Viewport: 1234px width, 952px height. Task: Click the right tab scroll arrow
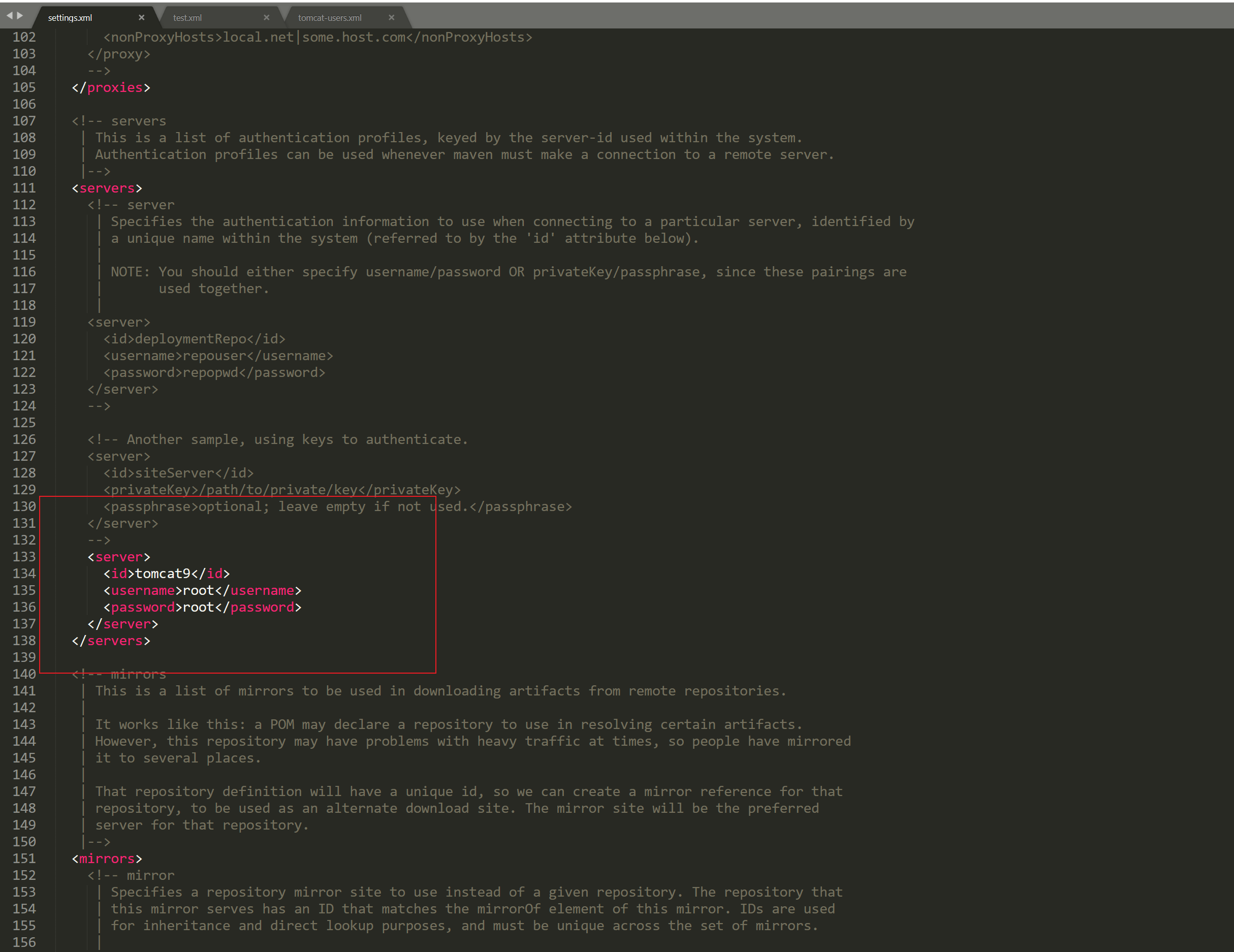coord(20,16)
